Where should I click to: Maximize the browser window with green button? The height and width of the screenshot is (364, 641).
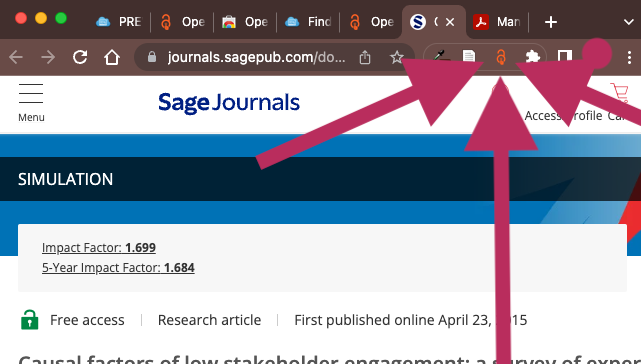61,18
